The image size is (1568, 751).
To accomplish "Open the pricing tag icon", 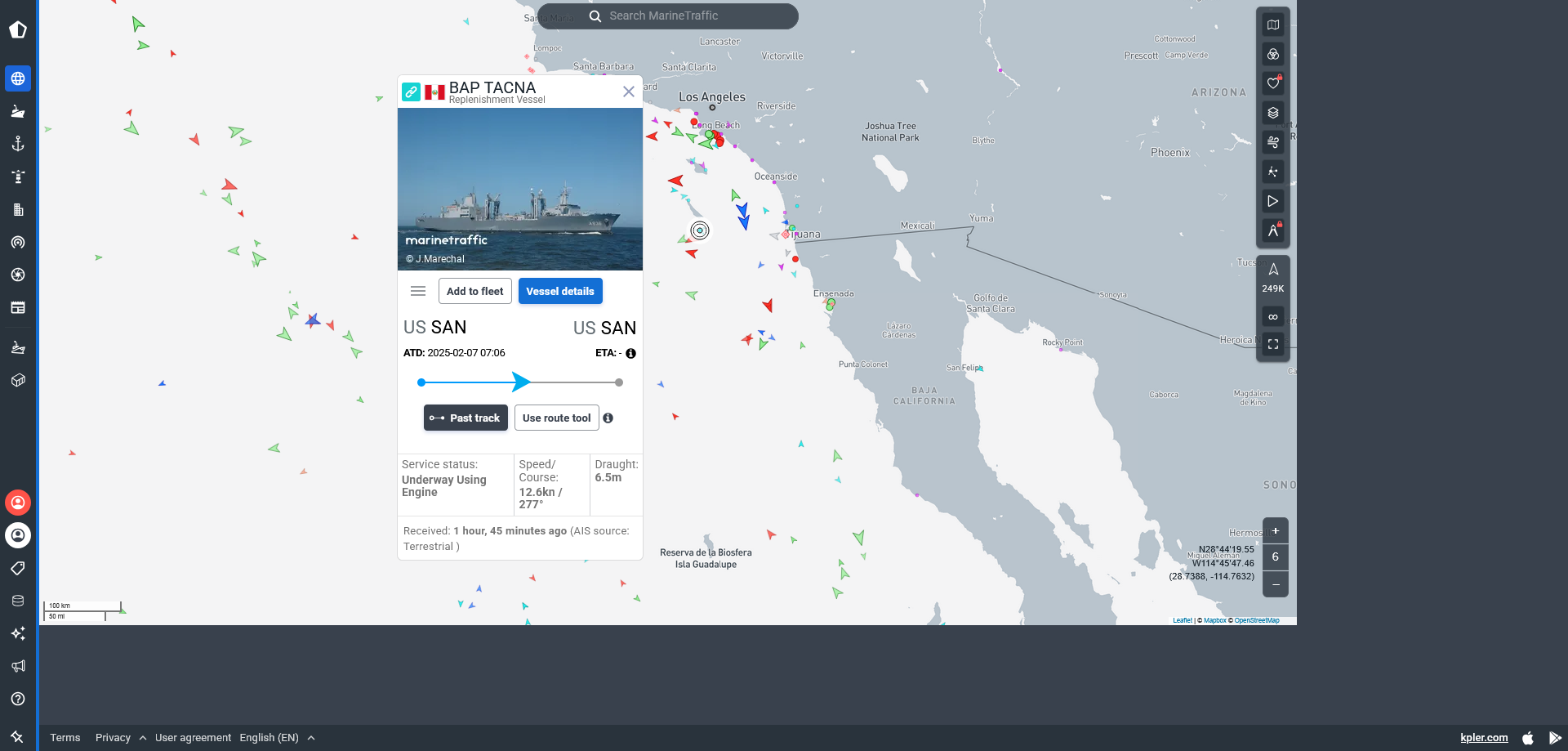I will [18, 568].
